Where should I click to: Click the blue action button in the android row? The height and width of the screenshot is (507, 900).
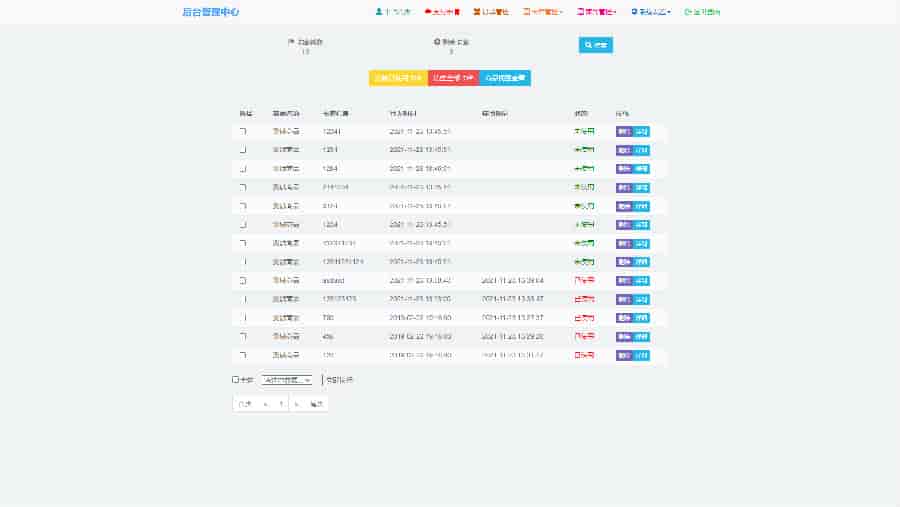[641, 280]
